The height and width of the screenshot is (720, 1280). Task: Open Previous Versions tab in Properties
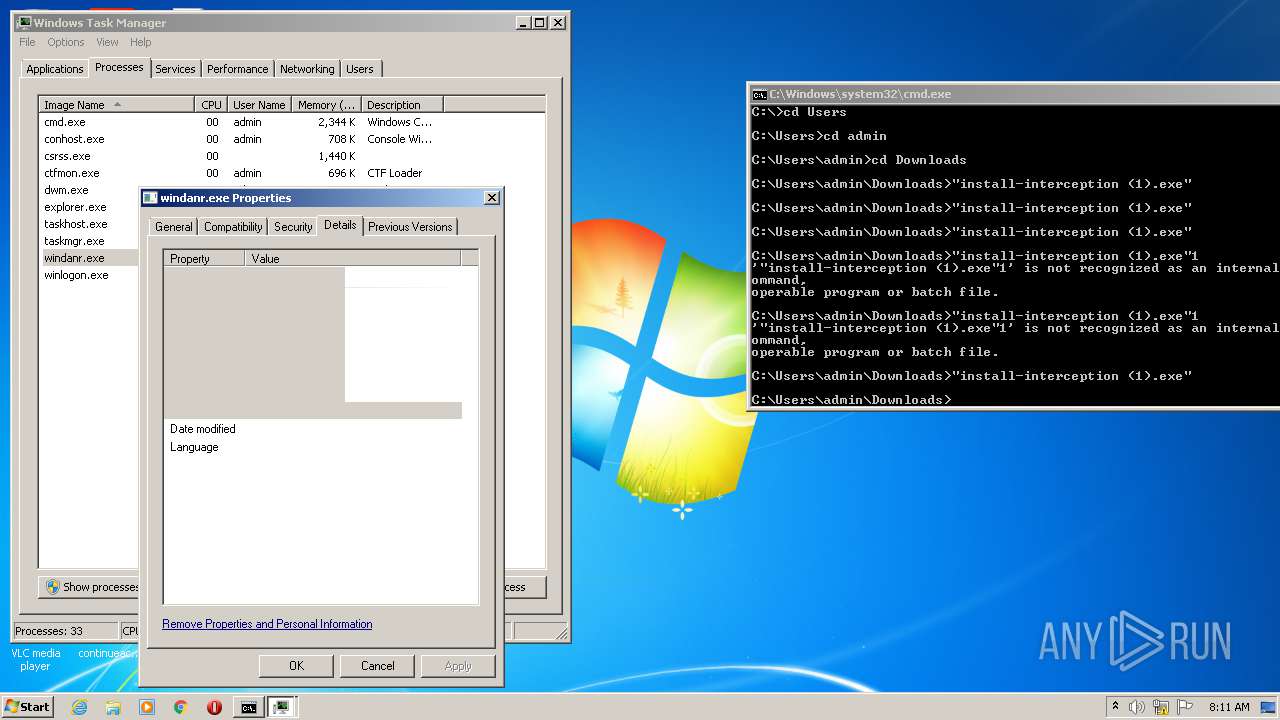(x=410, y=227)
